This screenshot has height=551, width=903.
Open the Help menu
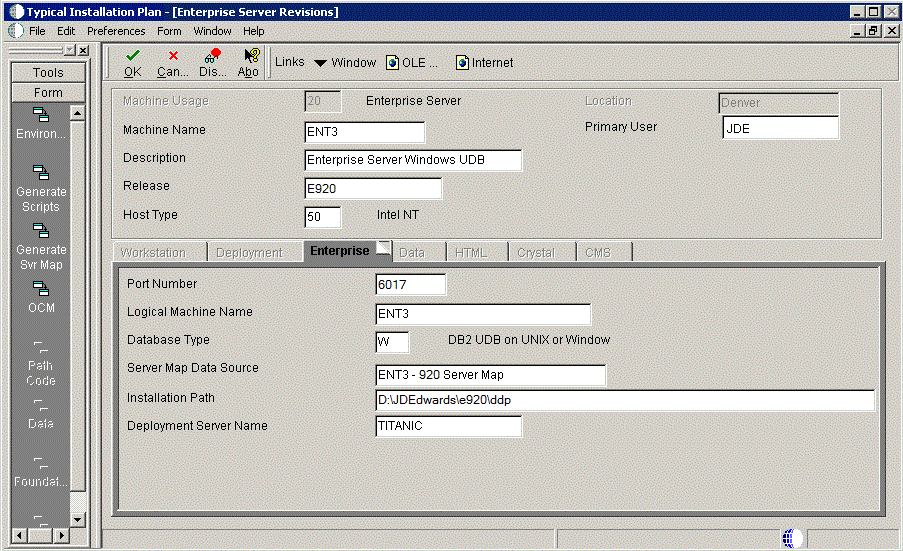click(x=253, y=31)
